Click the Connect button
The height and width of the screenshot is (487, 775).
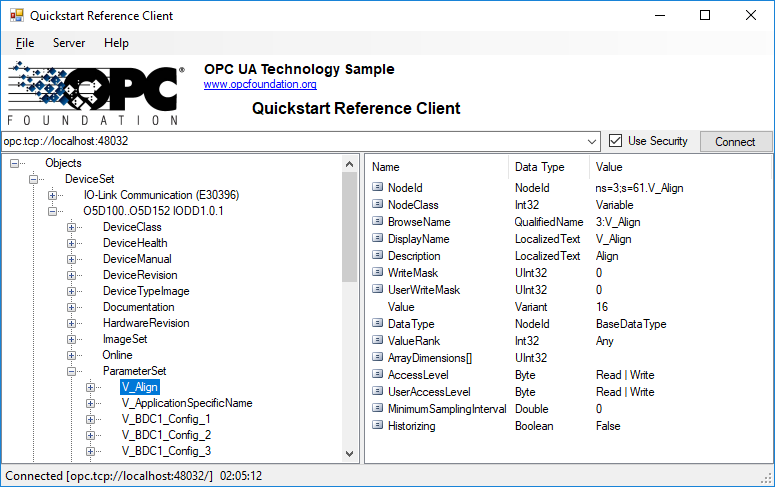coord(735,141)
